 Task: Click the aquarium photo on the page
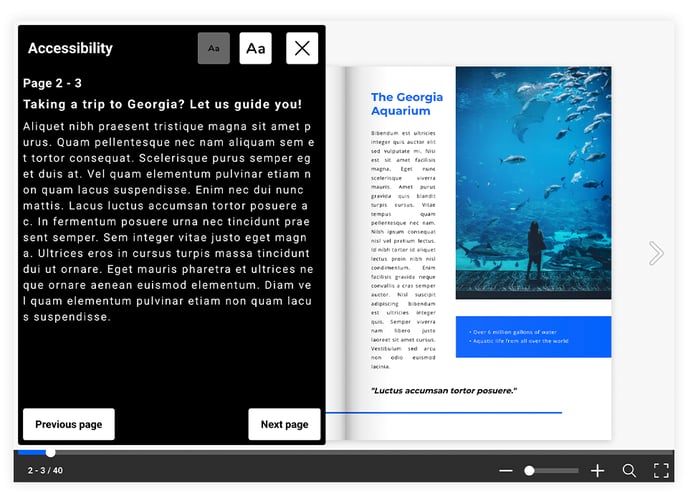(533, 183)
